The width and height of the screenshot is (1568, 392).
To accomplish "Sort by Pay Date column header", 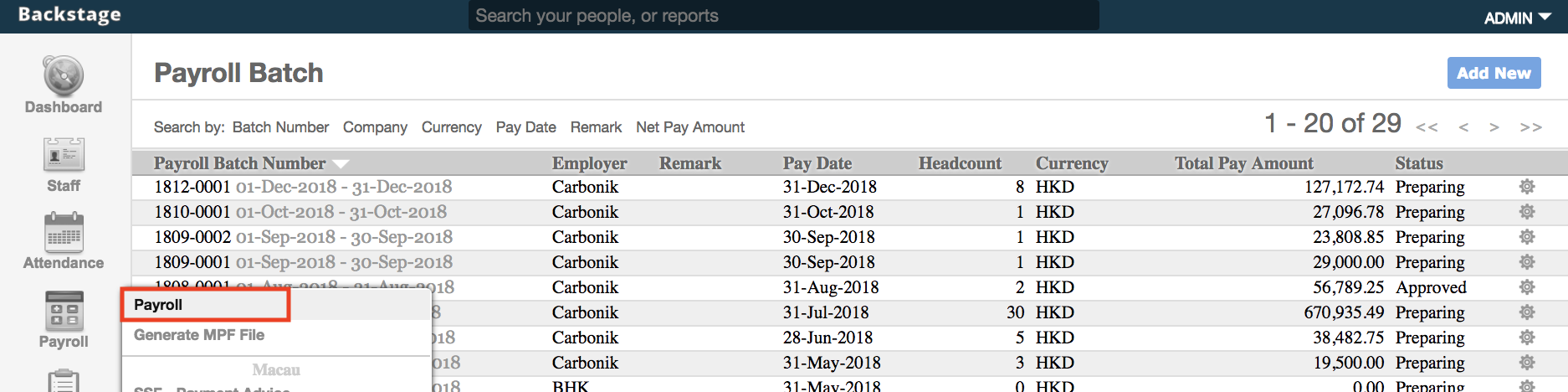I will [817, 163].
